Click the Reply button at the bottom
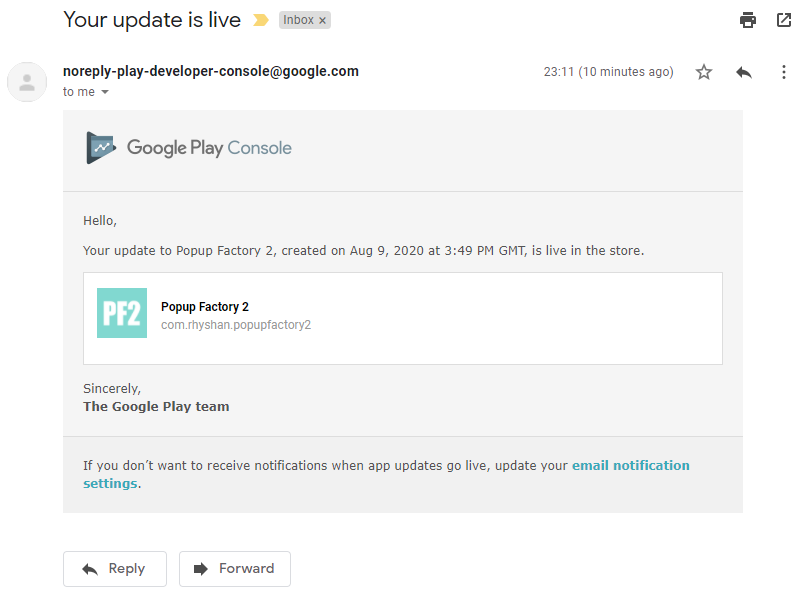 115,569
